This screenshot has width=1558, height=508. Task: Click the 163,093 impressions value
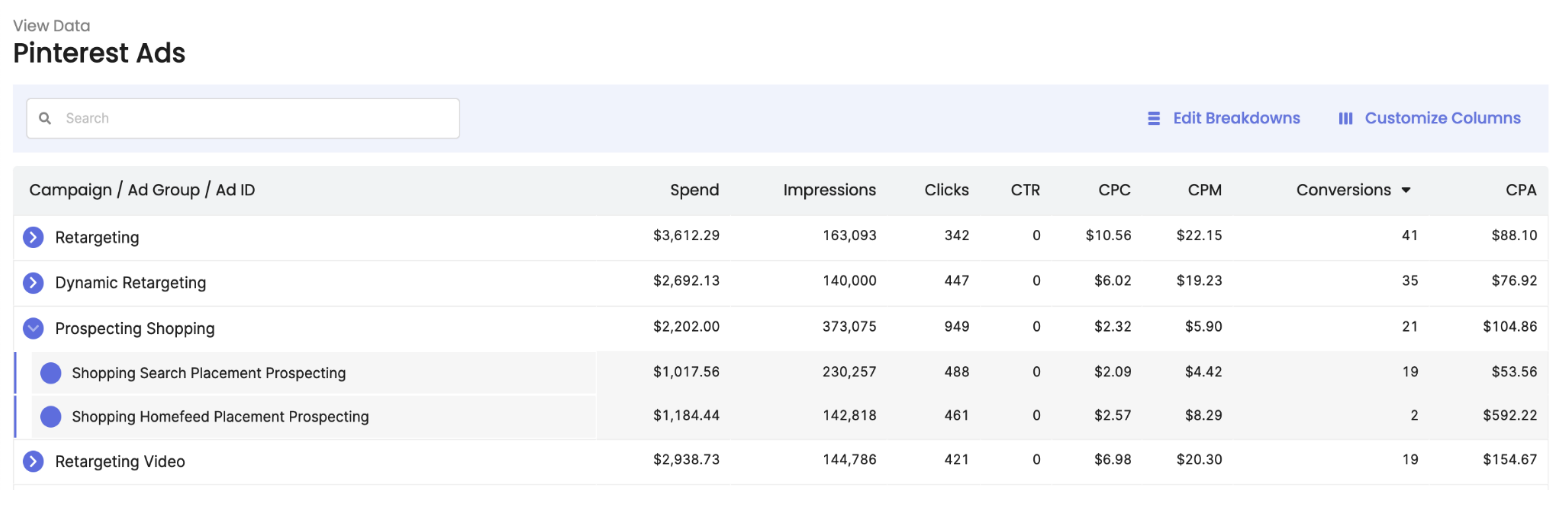click(x=849, y=236)
